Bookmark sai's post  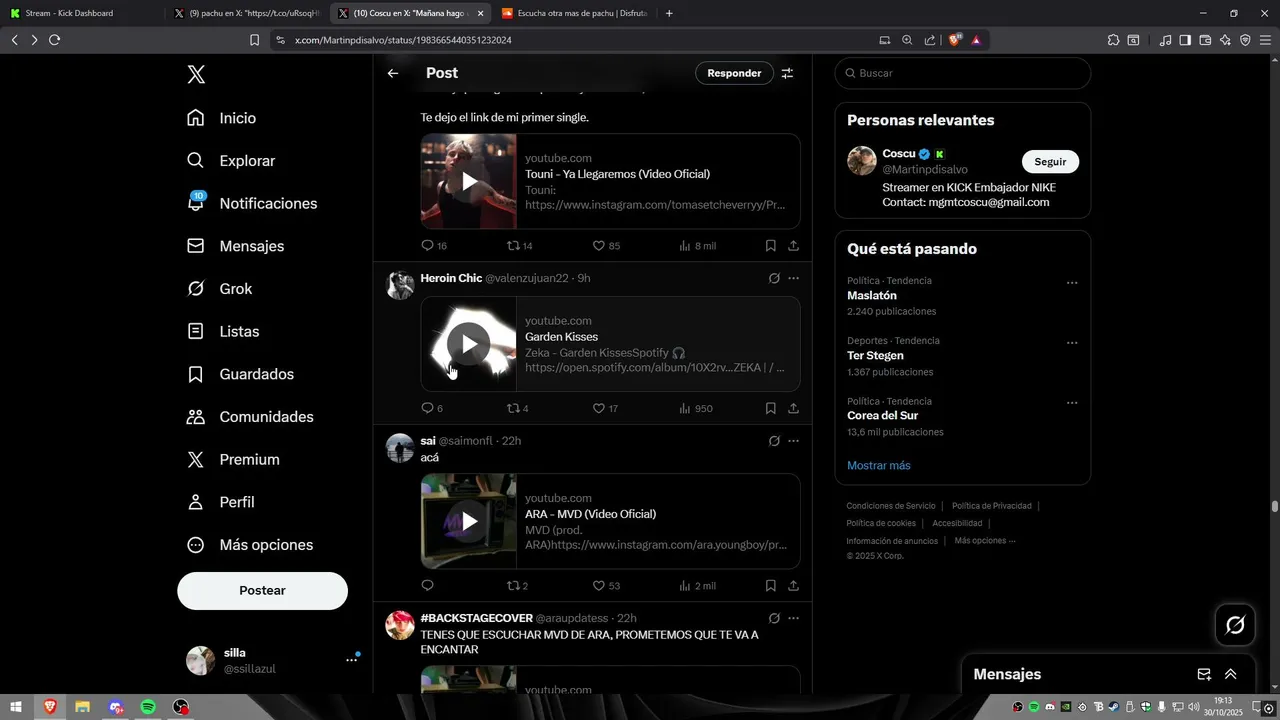click(771, 586)
